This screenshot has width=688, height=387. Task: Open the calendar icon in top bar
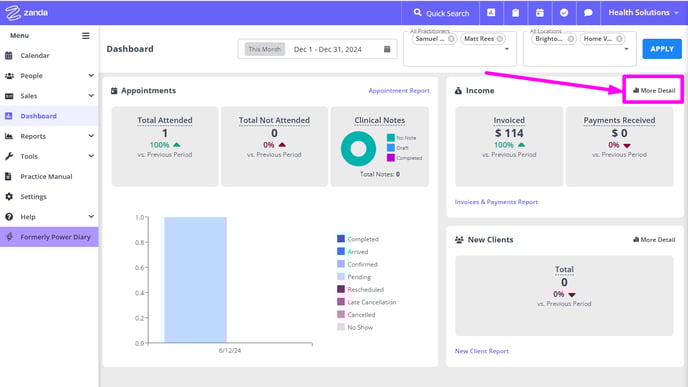540,13
